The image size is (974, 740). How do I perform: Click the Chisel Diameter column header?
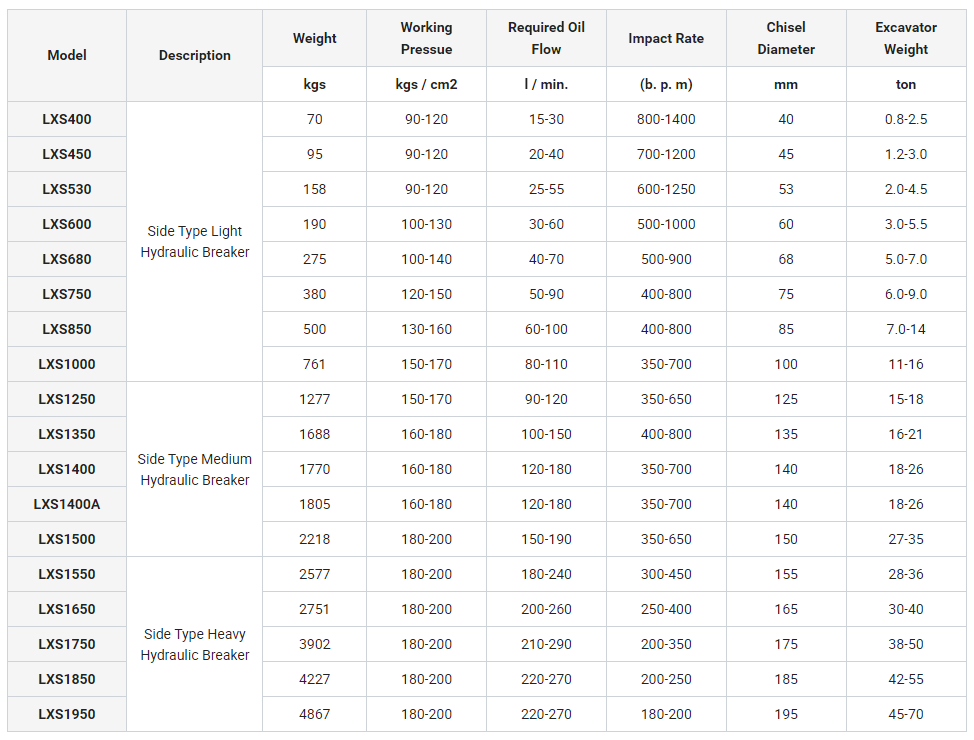point(786,39)
